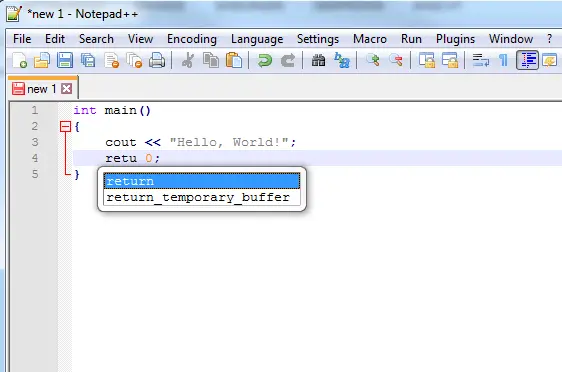
Task: Choose 'return_temporary_buffer' autocomplete suggestion
Action: click(x=202, y=197)
